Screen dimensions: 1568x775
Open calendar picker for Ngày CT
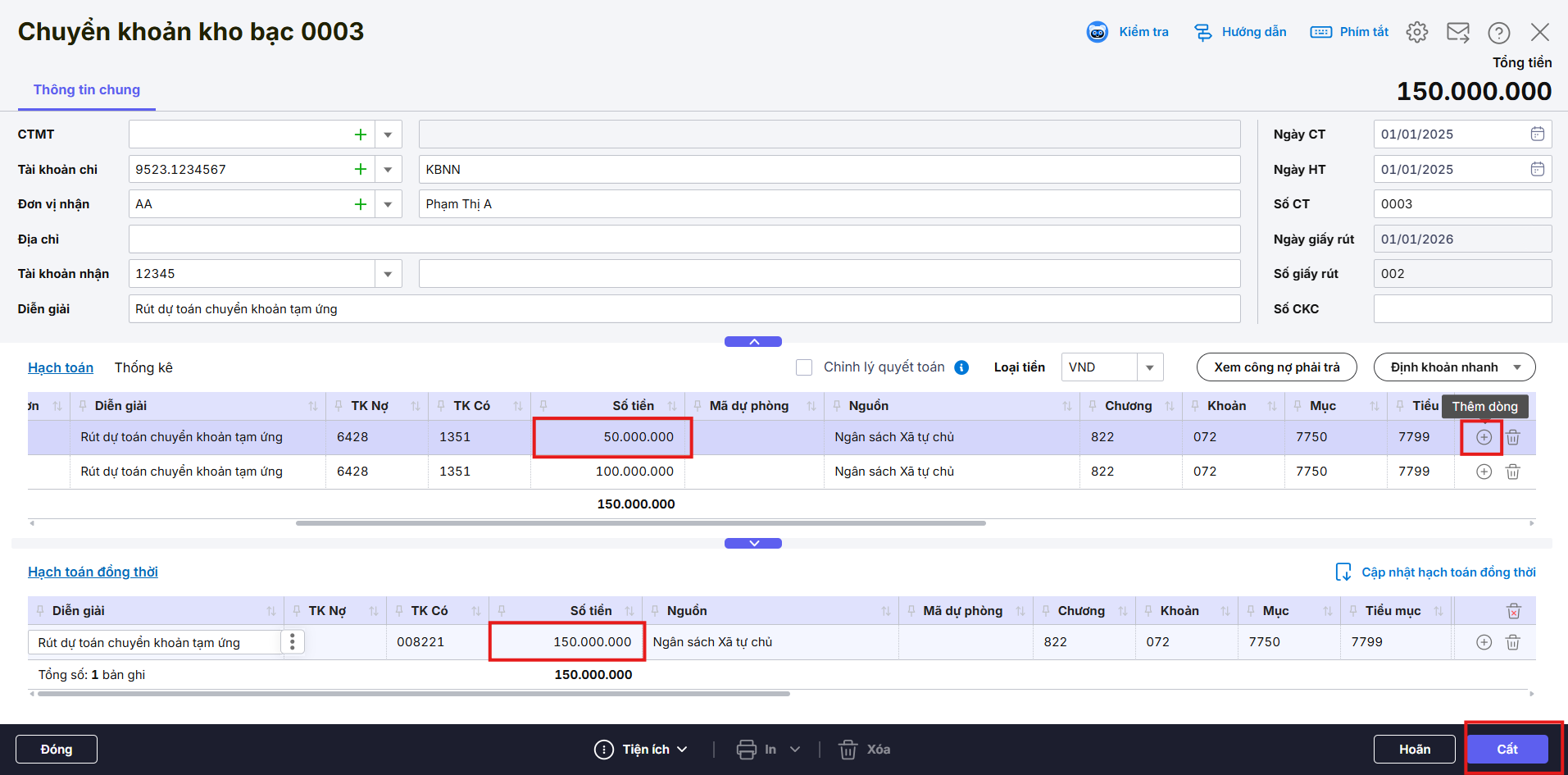point(1537,134)
